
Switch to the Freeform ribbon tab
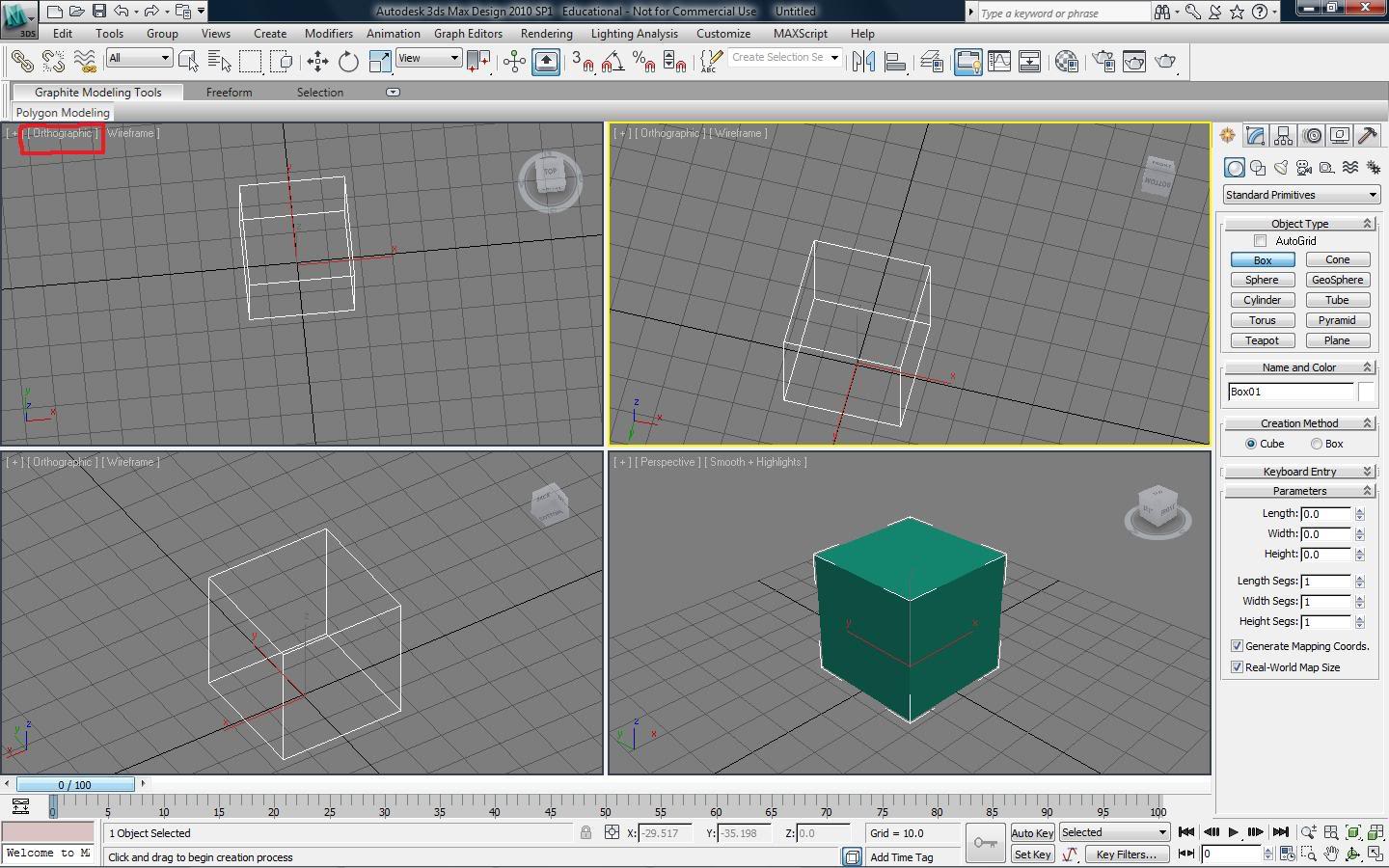click(x=229, y=93)
